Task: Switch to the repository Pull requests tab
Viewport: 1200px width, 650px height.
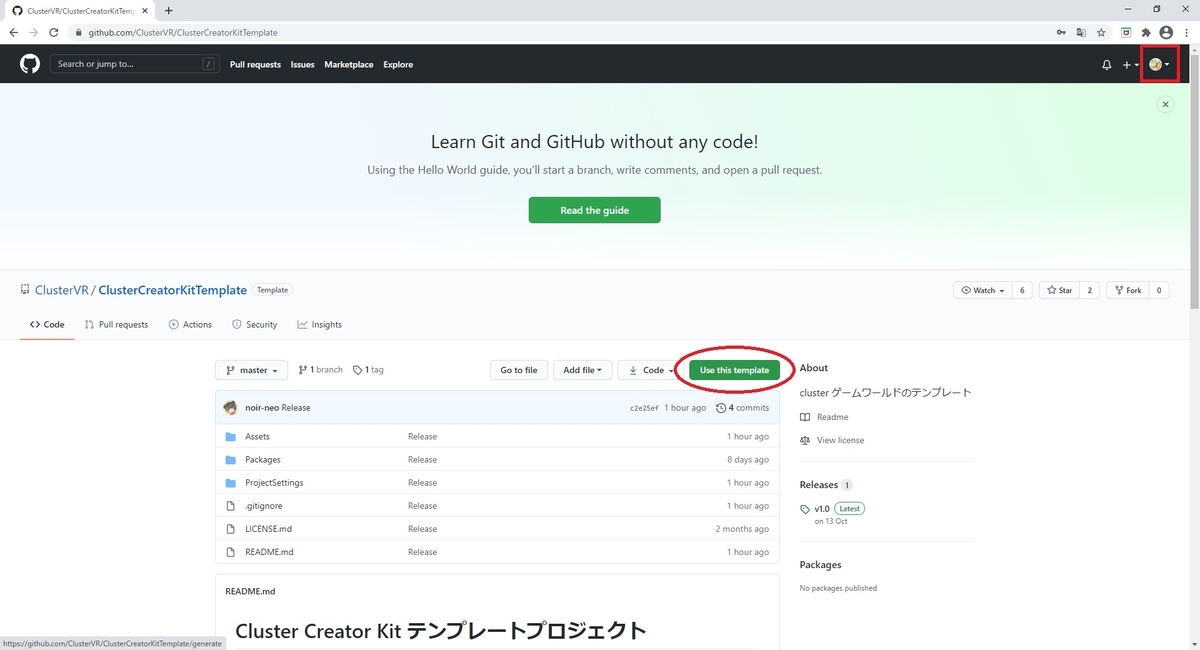Action: pyautogui.click(x=116, y=324)
